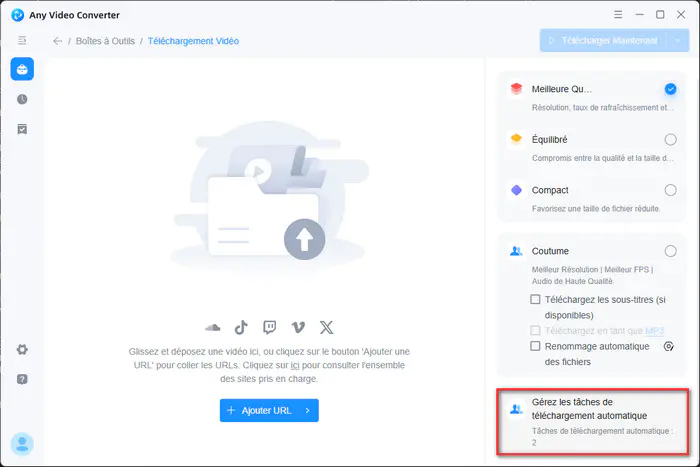
Task: Select Meilleure Qualité radio button
Action: point(670,89)
